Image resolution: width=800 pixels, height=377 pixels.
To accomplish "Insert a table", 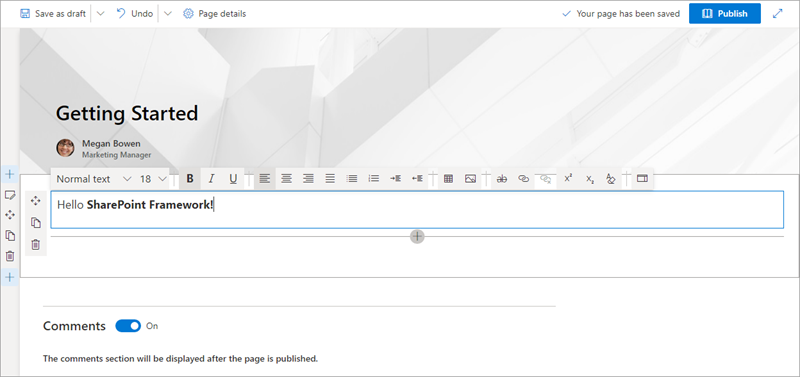I will tap(448, 179).
